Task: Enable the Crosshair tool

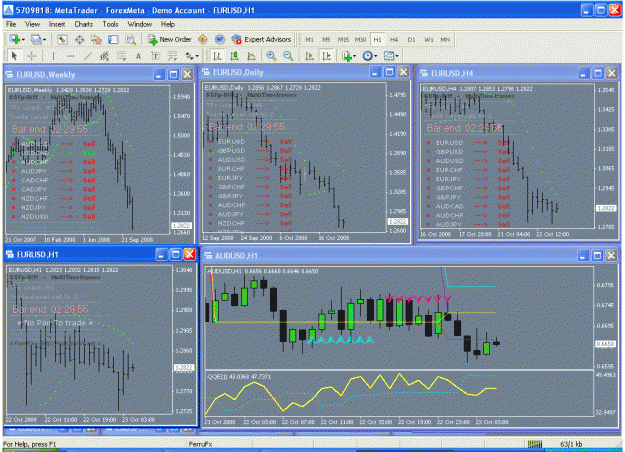Action: pyautogui.click(x=32, y=56)
